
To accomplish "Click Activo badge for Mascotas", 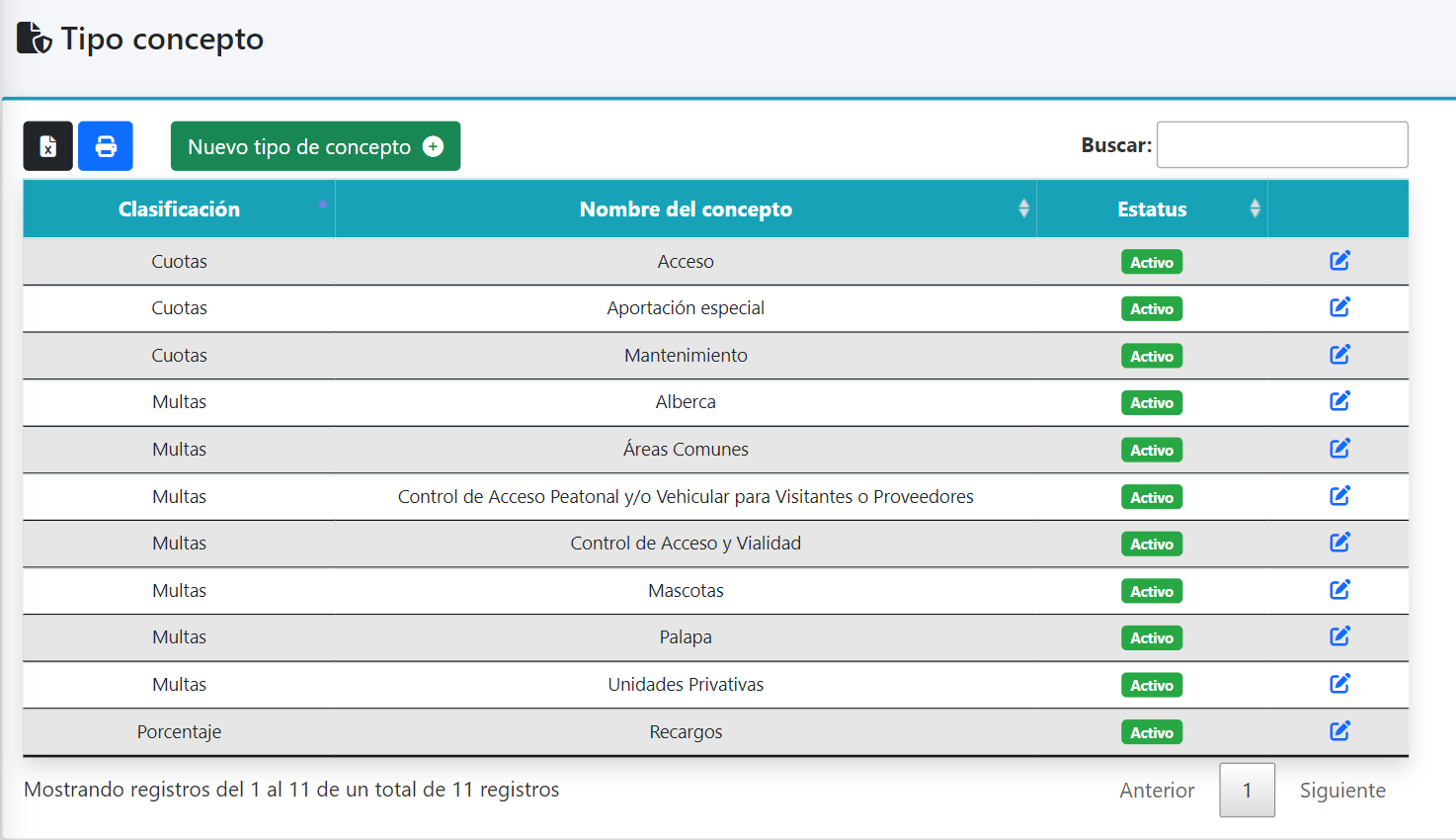I will (1152, 591).
